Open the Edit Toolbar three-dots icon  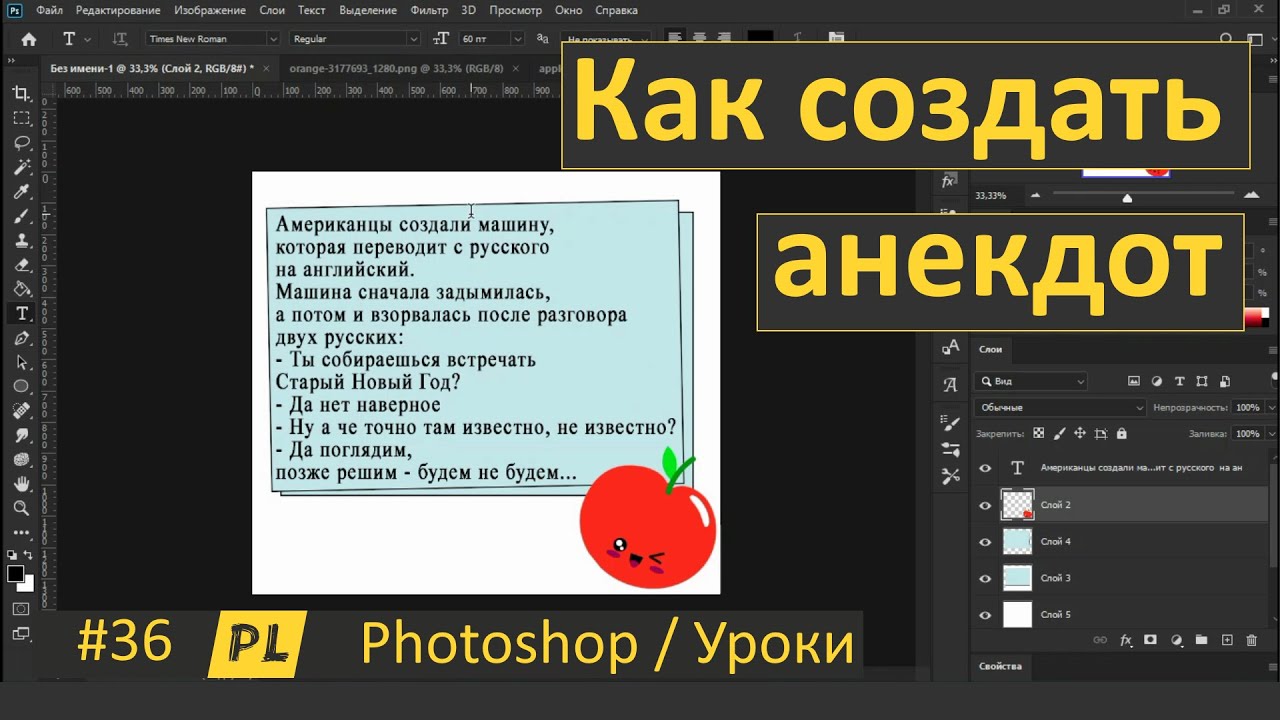[x=21, y=533]
